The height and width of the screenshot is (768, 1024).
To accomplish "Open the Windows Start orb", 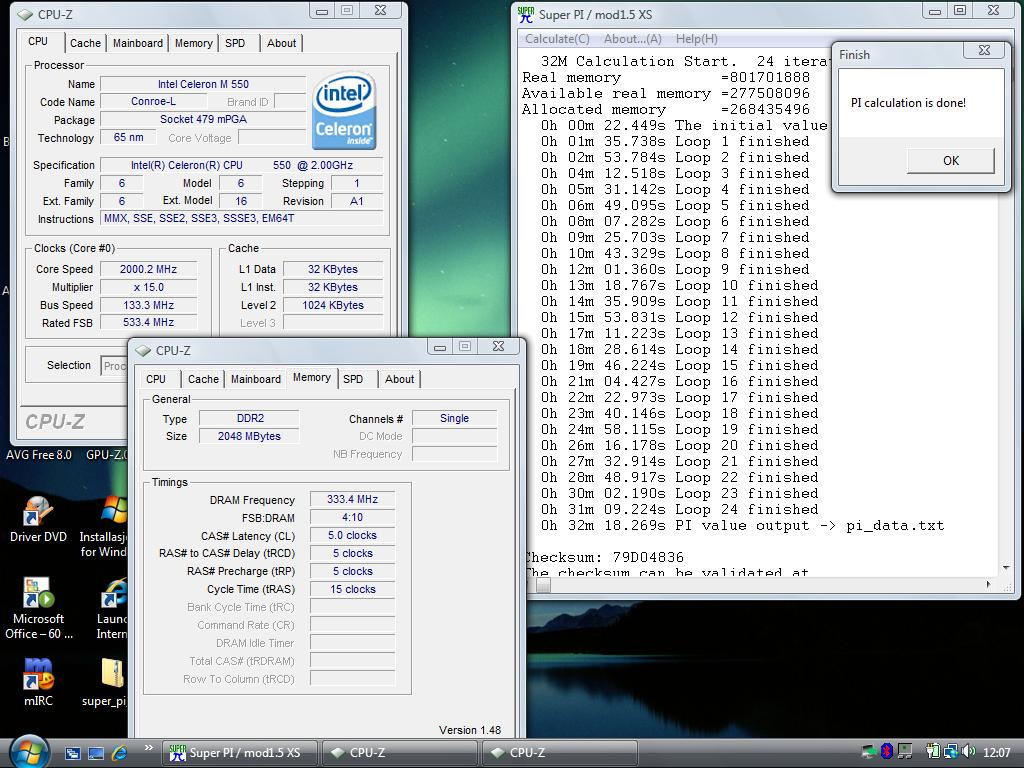I will click(29, 752).
